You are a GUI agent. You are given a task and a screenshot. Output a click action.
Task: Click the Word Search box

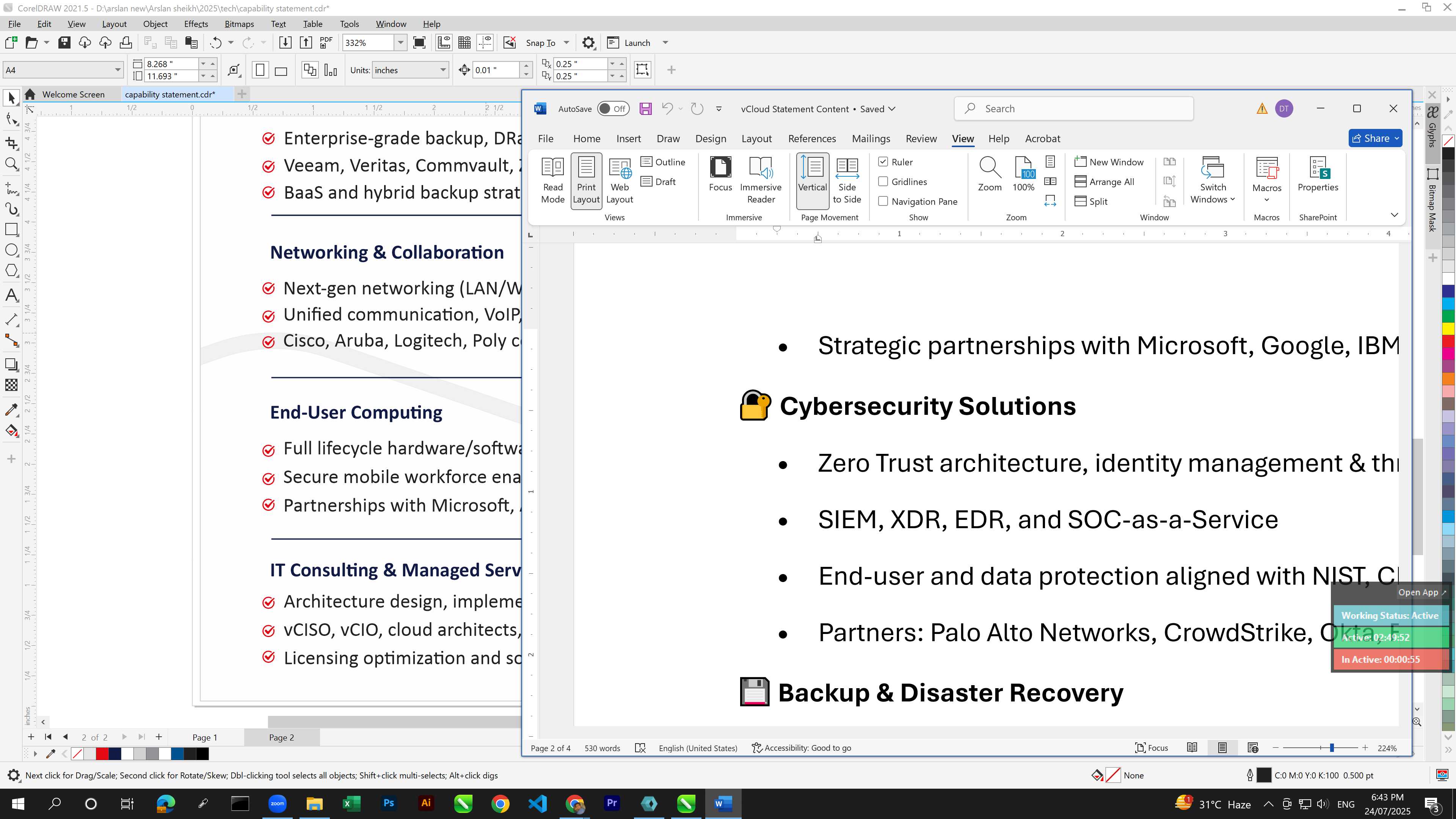pos(1073,108)
